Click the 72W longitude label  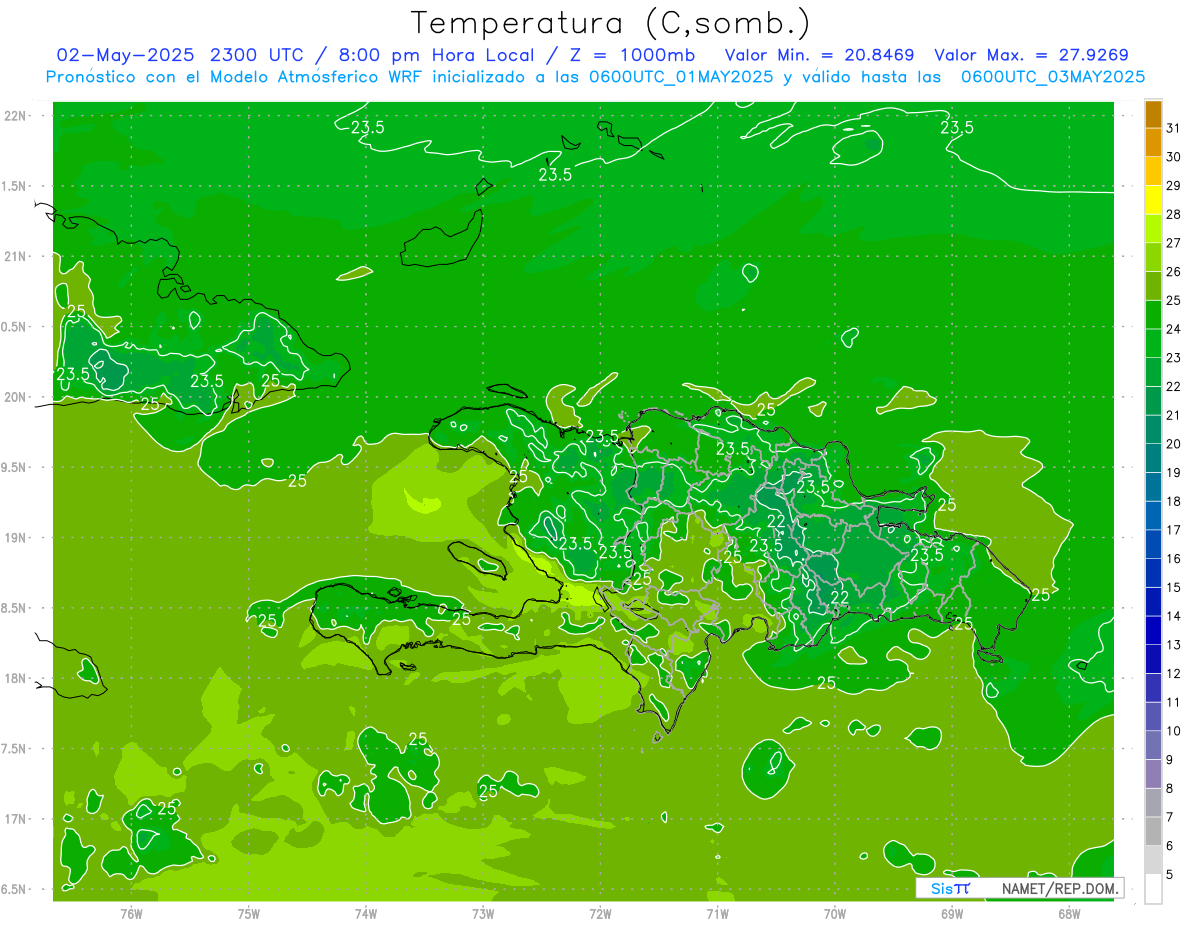point(600,913)
